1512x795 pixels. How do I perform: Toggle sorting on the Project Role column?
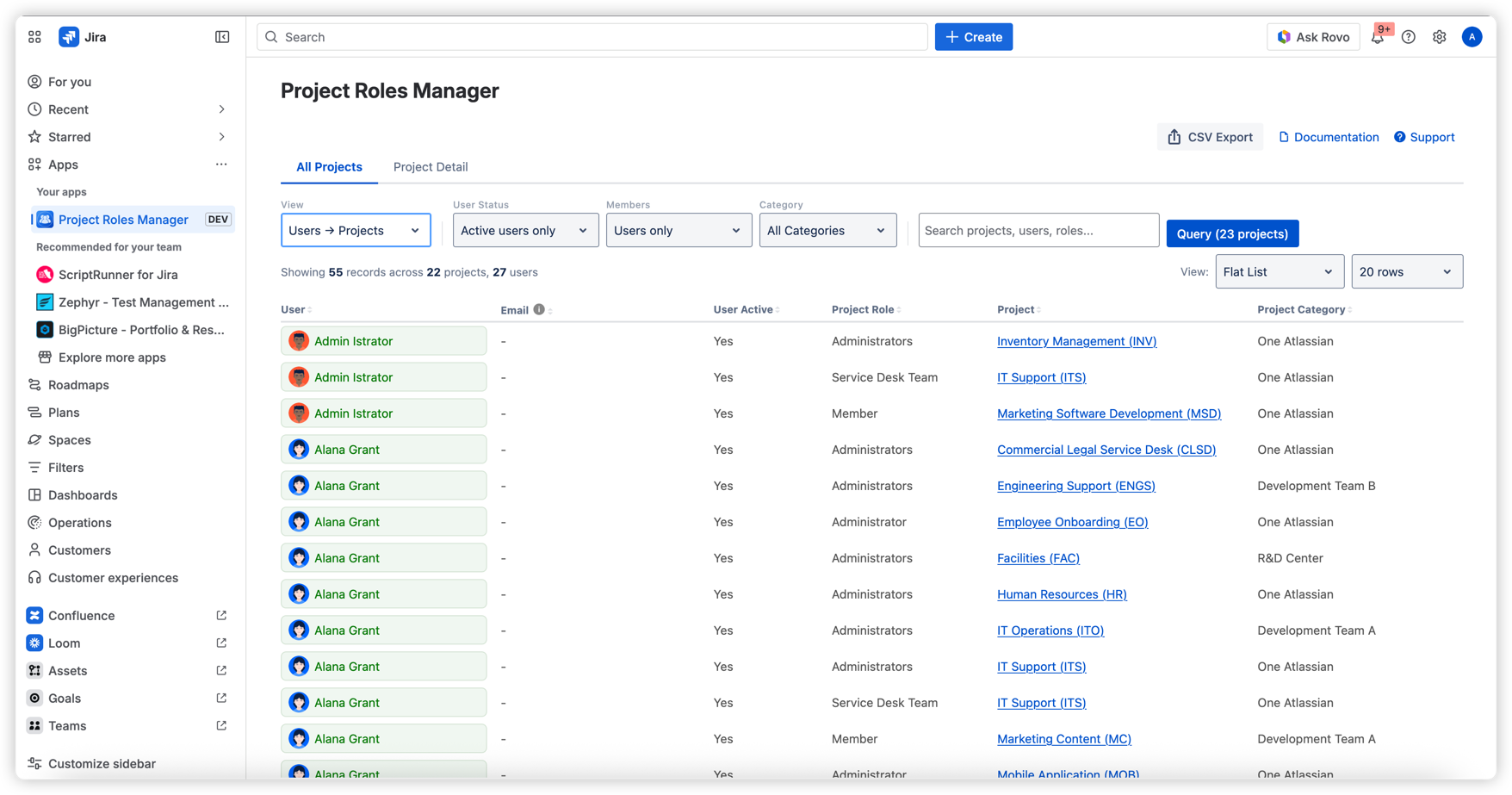click(x=865, y=309)
